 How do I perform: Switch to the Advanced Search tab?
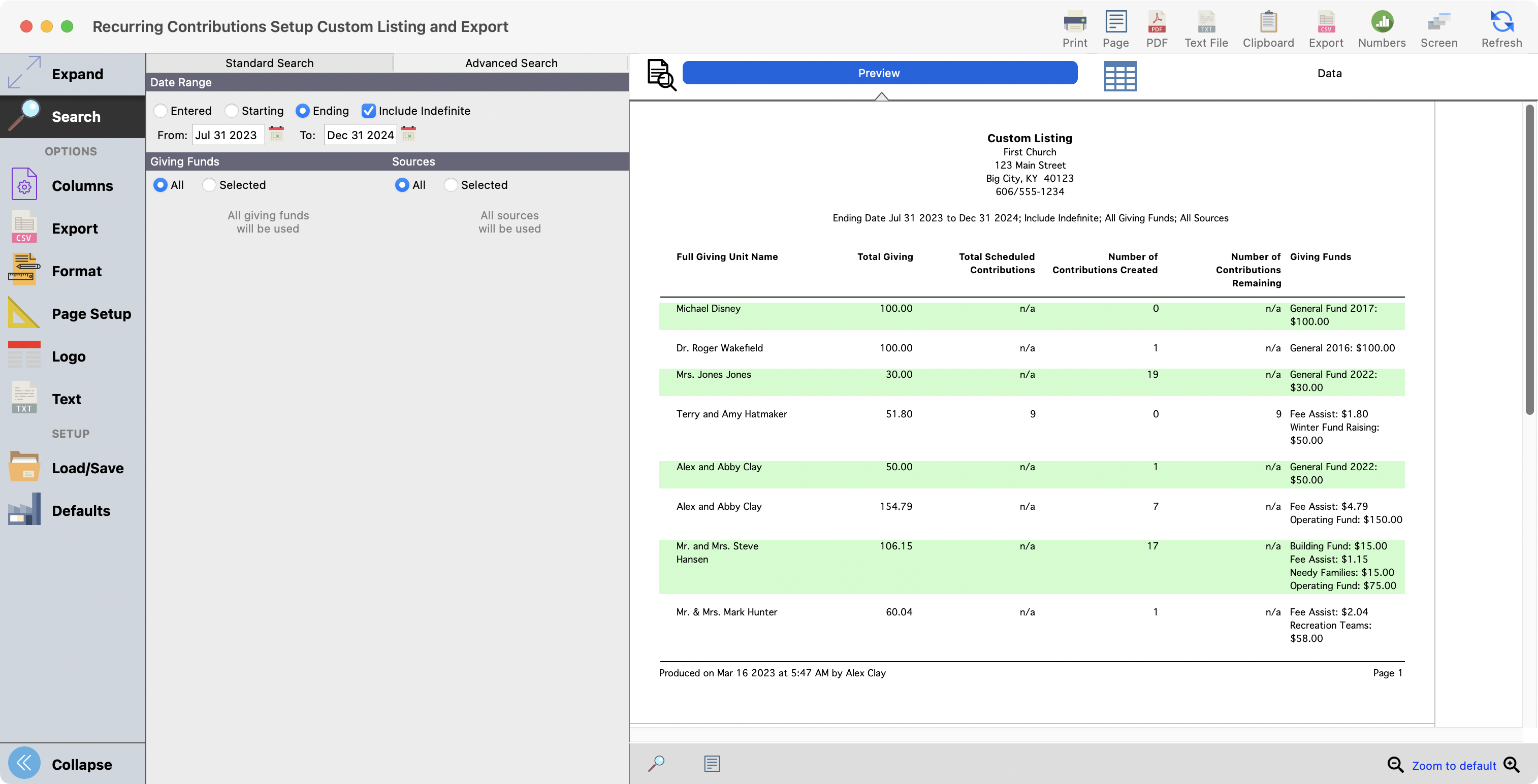coord(510,63)
